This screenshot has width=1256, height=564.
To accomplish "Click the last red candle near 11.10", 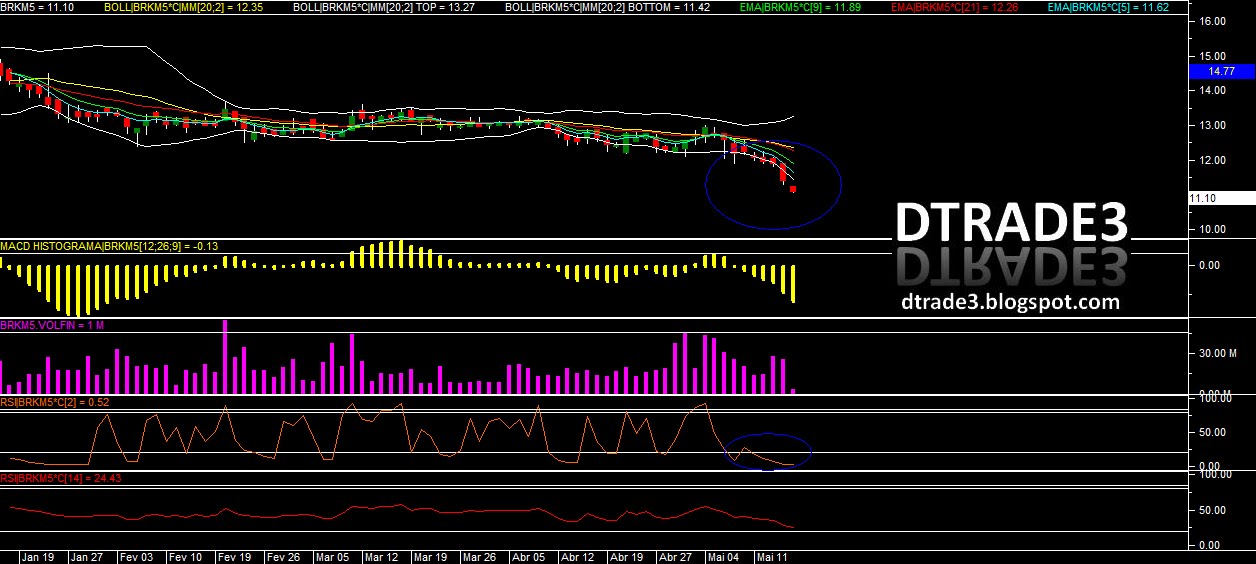I will (x=793, y=188).
